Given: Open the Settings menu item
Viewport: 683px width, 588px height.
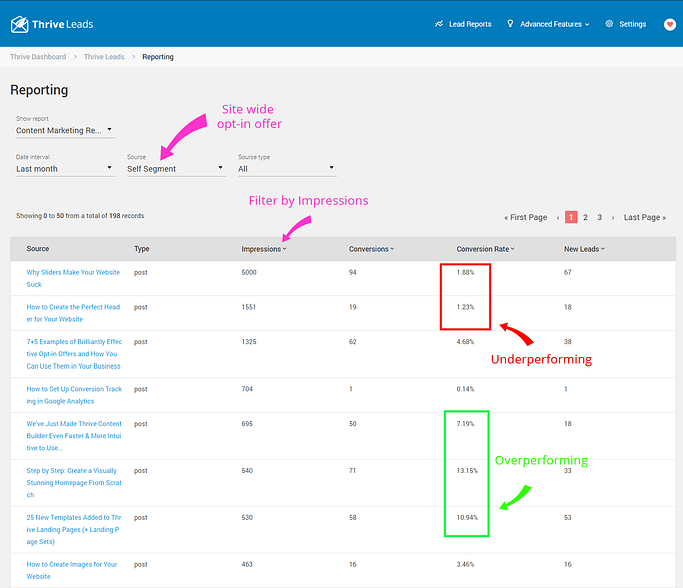Looking at the screenshot, I should [x=632, y=24].
